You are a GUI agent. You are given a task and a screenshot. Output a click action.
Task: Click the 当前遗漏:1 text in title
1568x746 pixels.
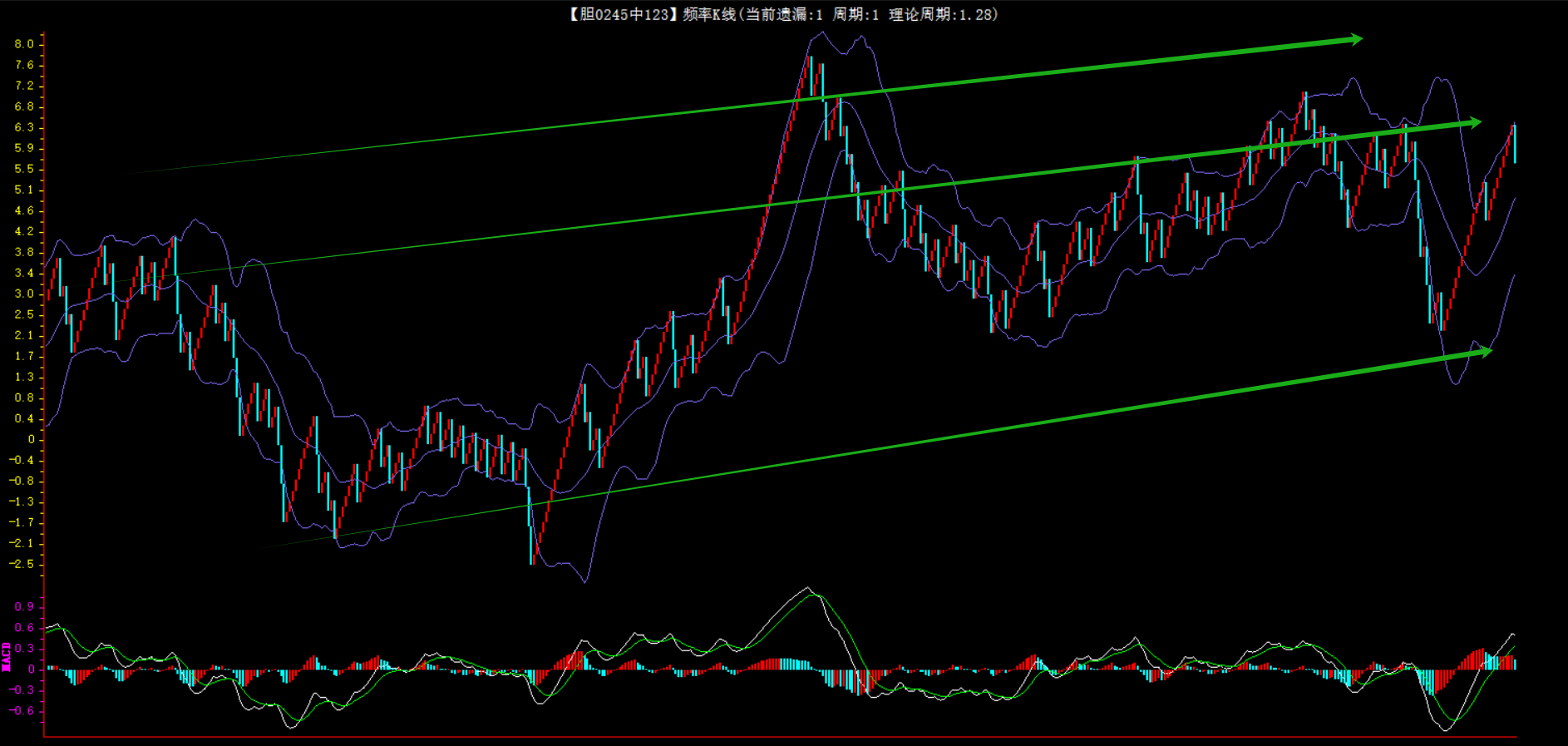[x=784, y=14]
